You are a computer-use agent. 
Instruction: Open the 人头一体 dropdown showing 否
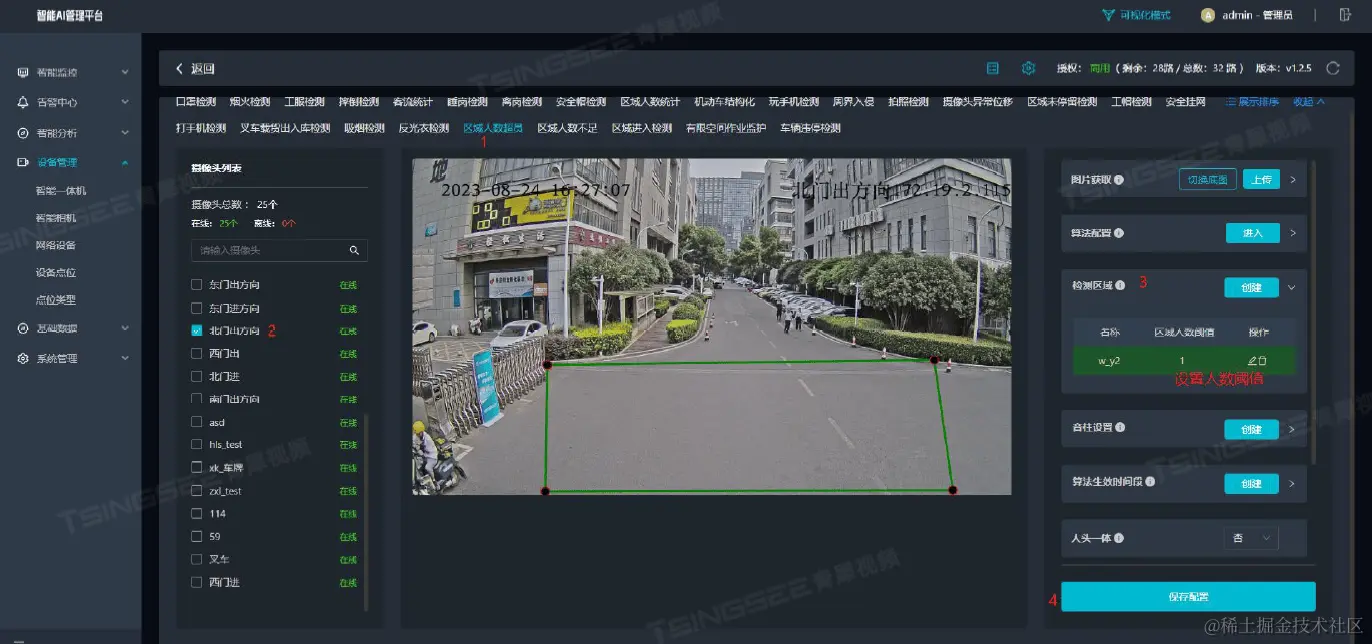click(x=1251, y=538)
